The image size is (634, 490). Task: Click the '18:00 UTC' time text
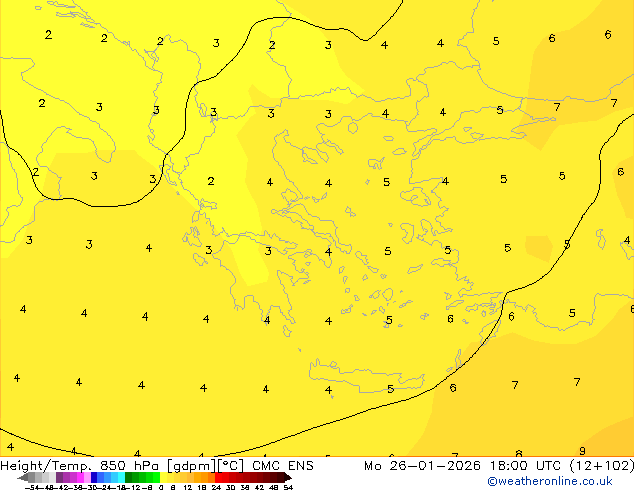tap(525, 466)
